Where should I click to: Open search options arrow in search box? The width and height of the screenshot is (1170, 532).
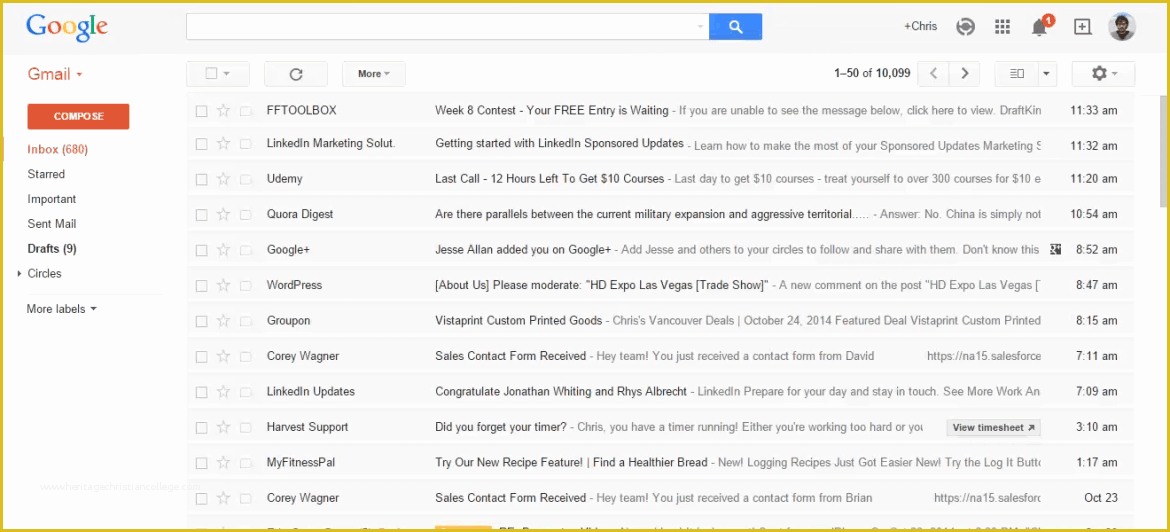700,27
